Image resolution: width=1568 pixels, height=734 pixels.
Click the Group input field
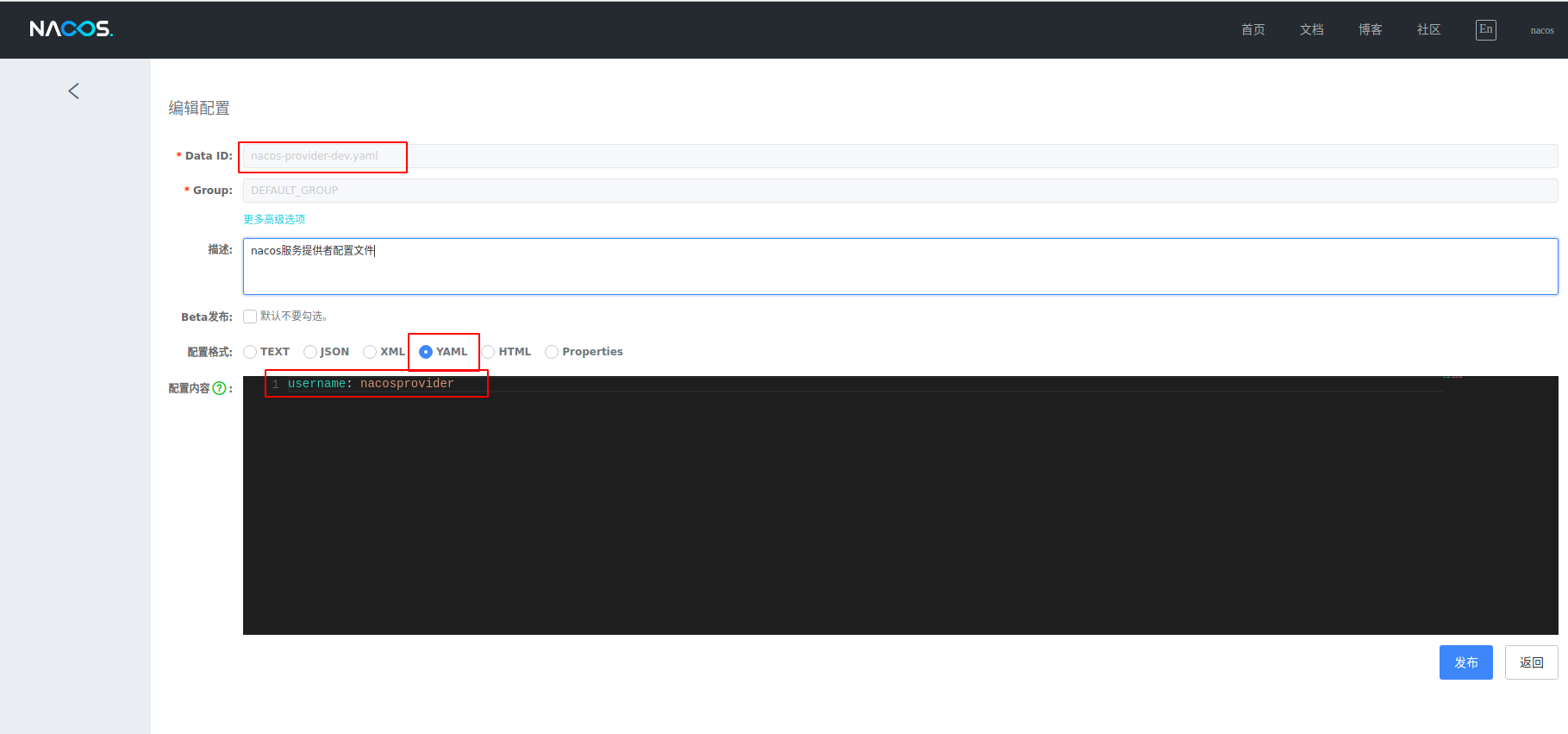[x=900, y=191]
